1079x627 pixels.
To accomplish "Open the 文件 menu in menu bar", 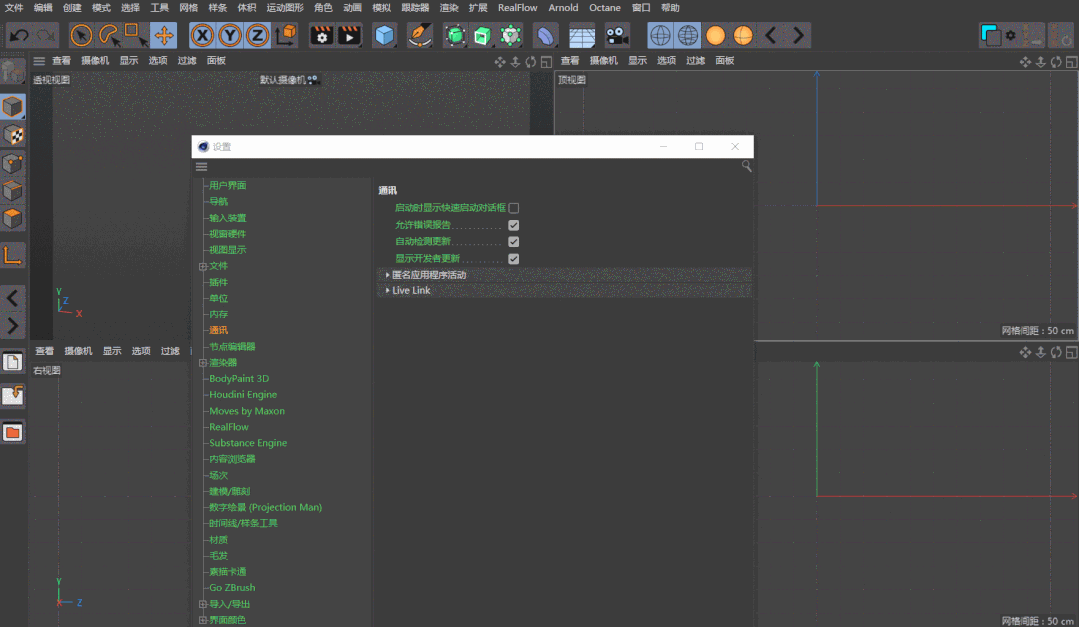I will click(14, 7).
